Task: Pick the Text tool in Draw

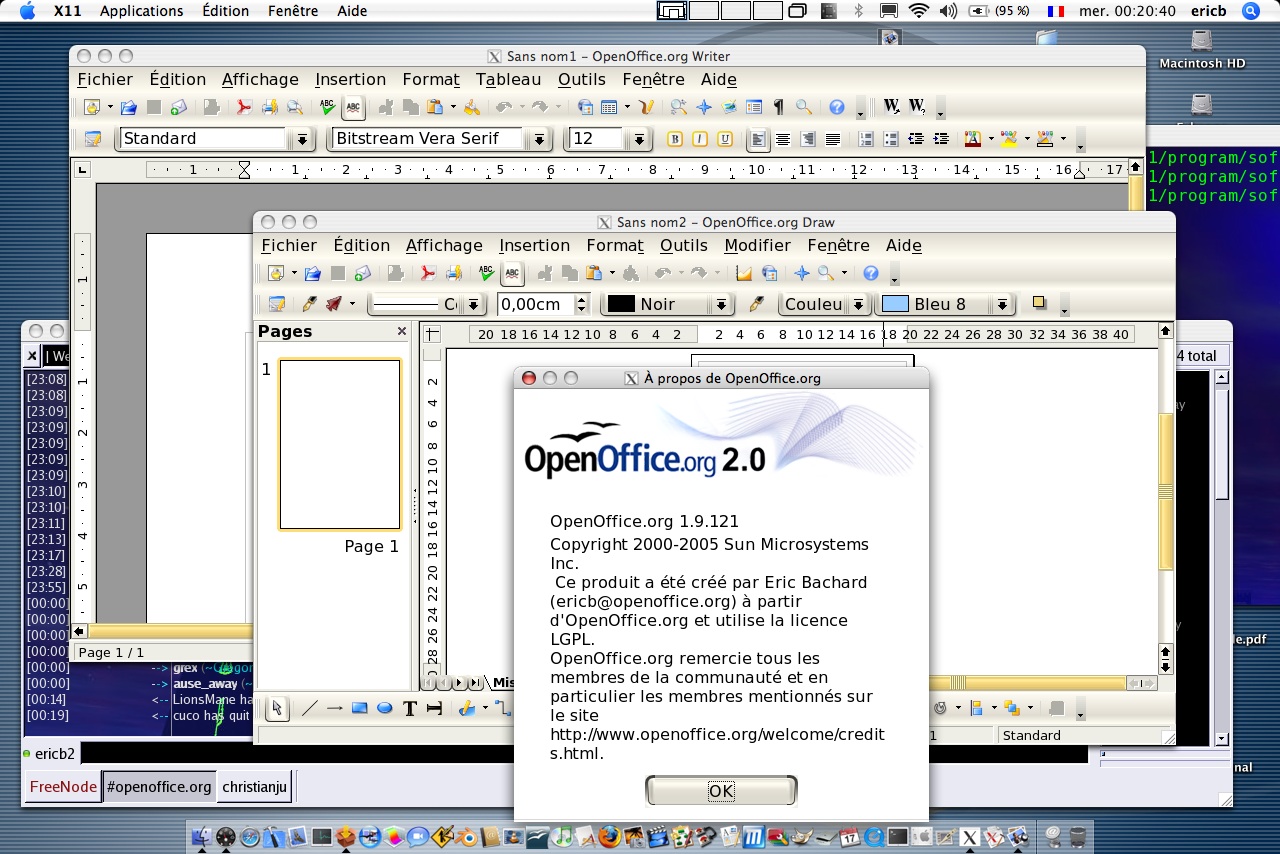Action: (x=409, y=709)
